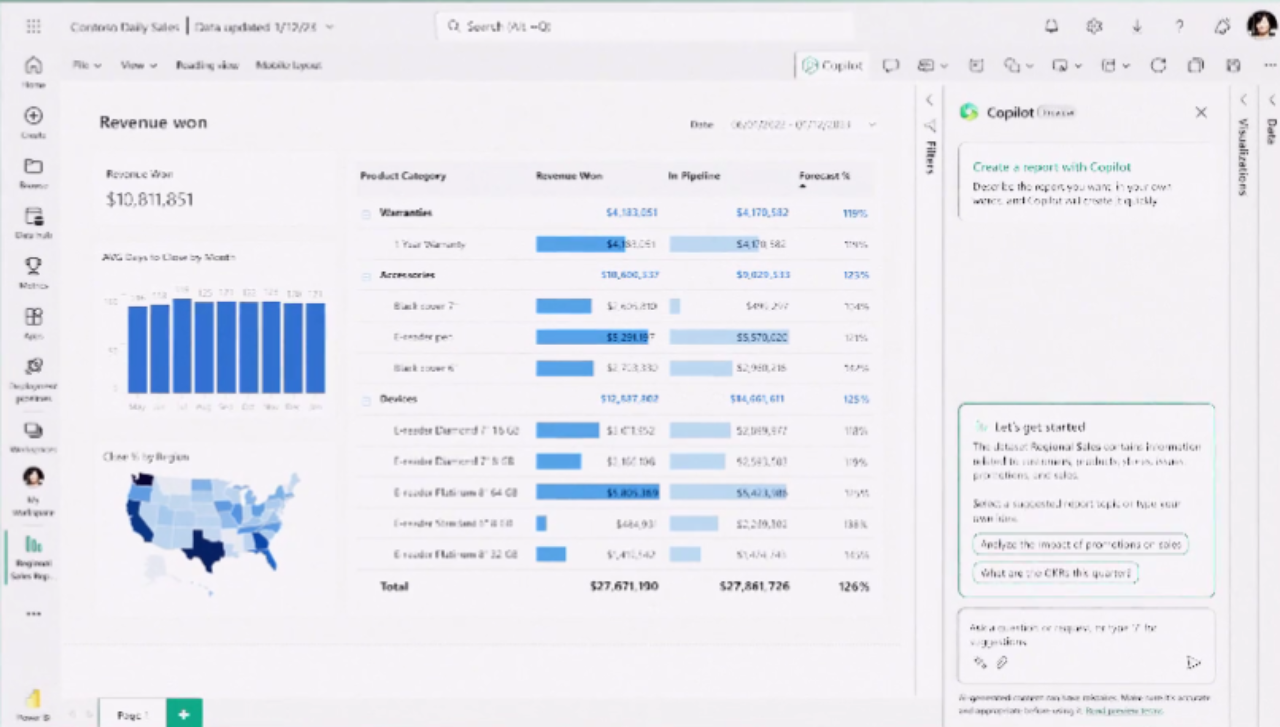
Task: Add a new page with the plus button
Action: tap(184, 714)
